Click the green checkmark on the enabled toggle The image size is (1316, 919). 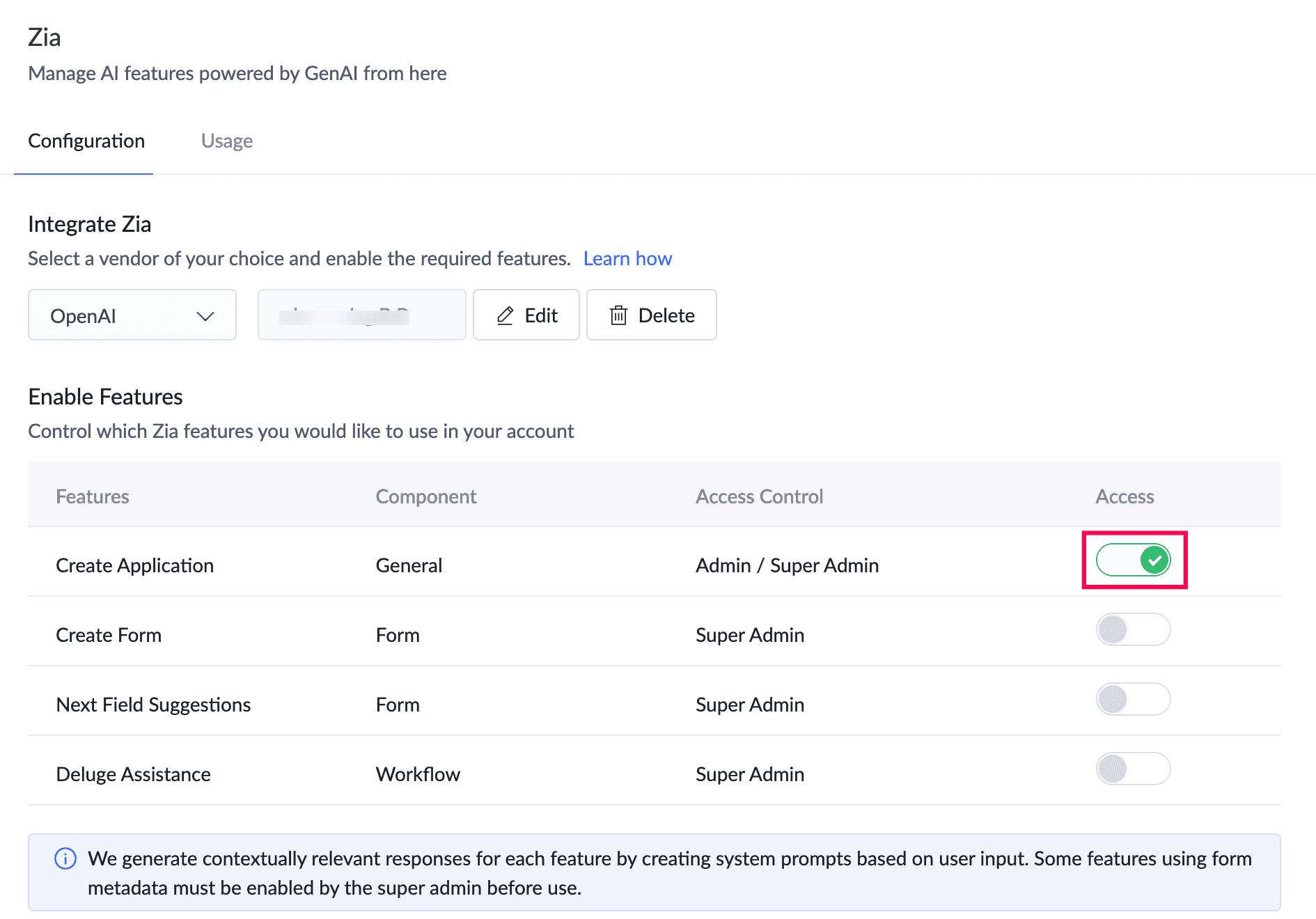(1154, 560)
